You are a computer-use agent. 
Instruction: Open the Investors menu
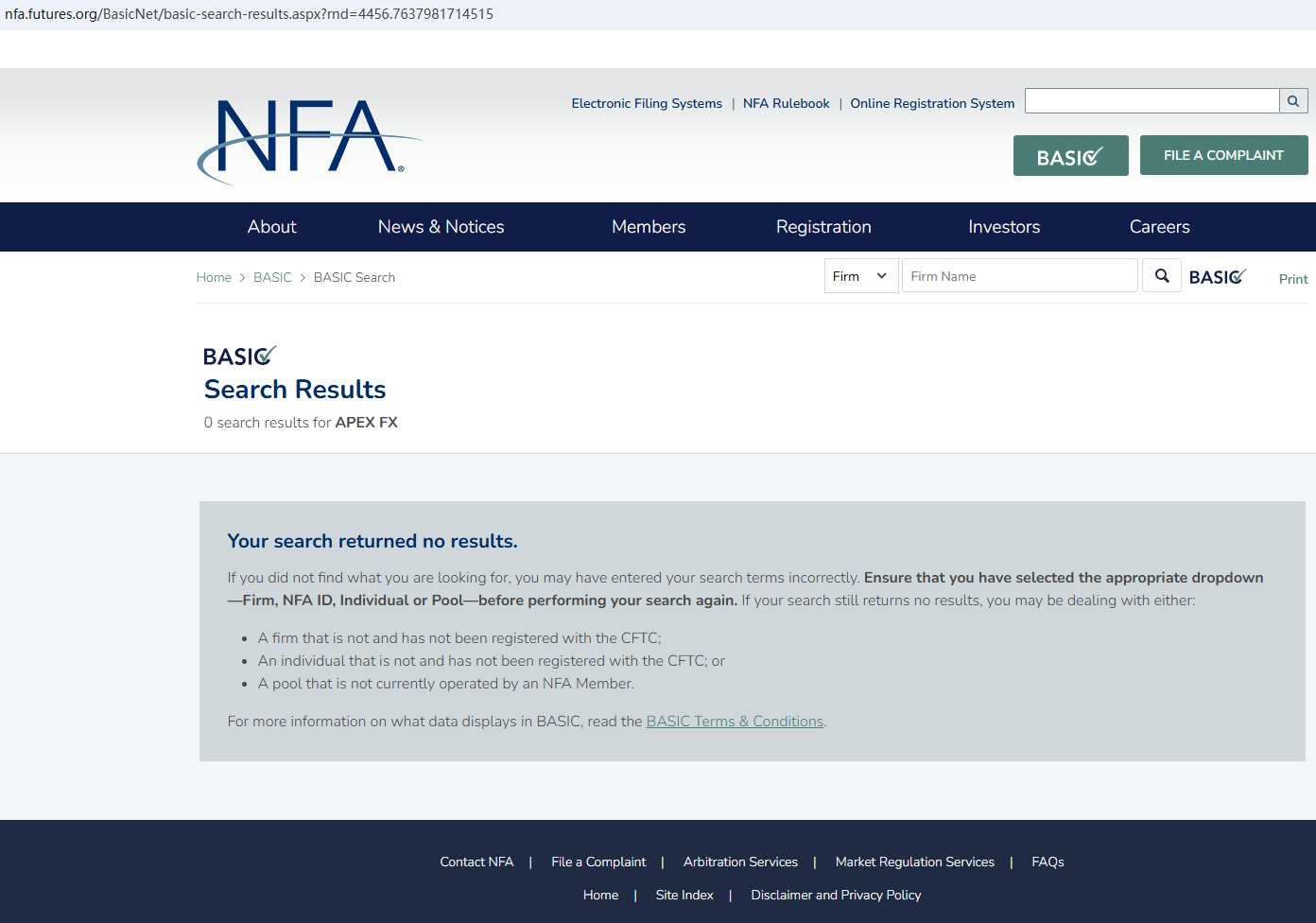click(1004, 227)
